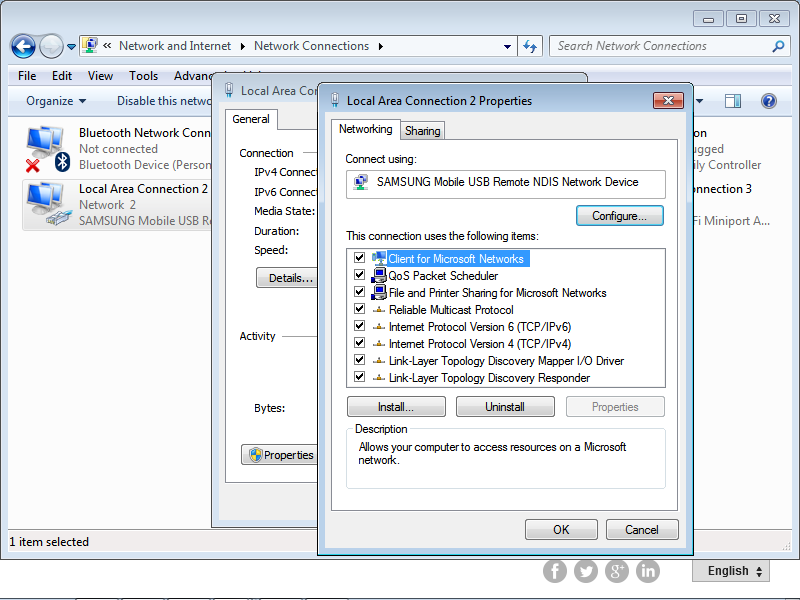Click Properties dialog title bar icon
800x600 pixels.
[x=335, y=99]
